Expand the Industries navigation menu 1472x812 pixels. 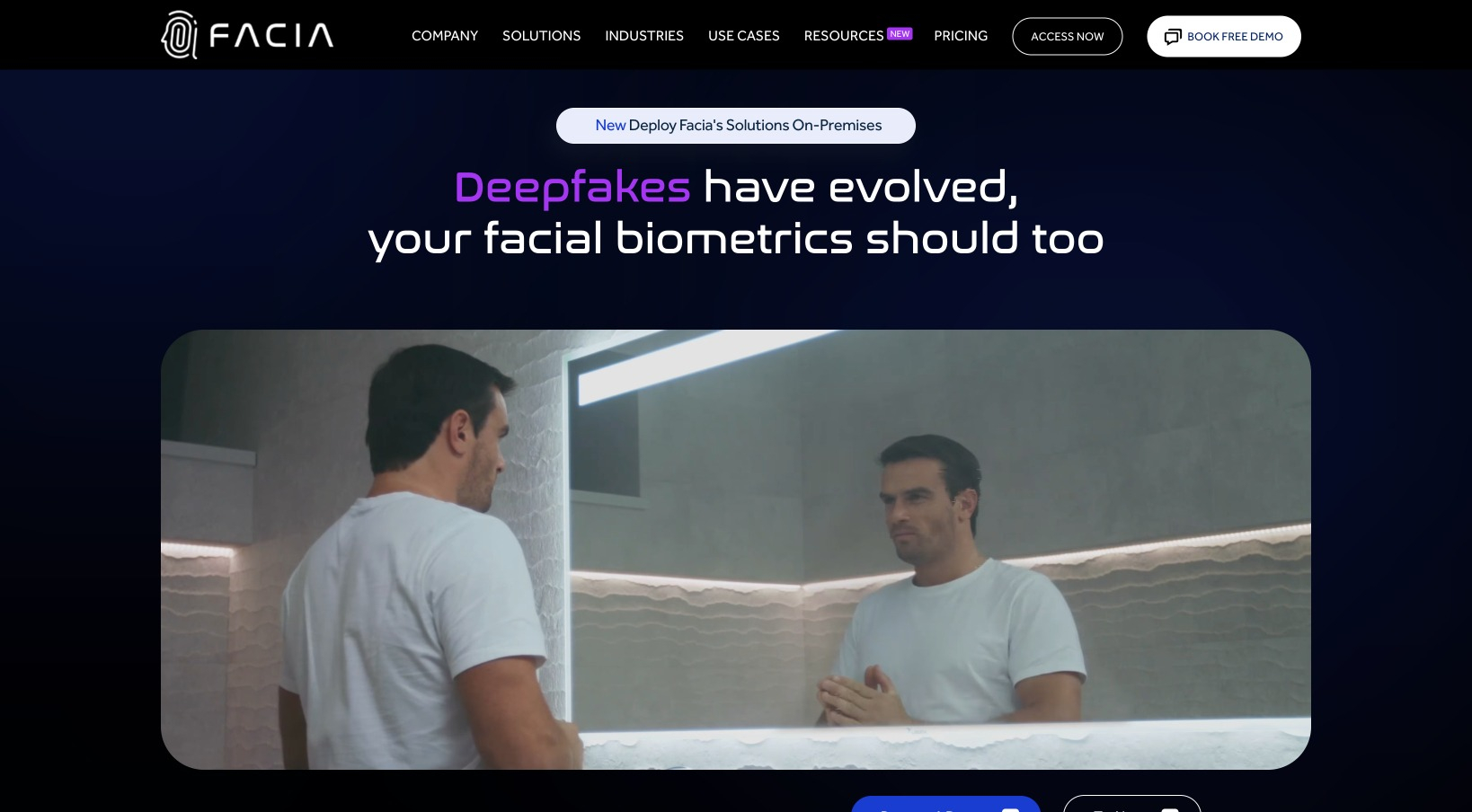(643, 36)
